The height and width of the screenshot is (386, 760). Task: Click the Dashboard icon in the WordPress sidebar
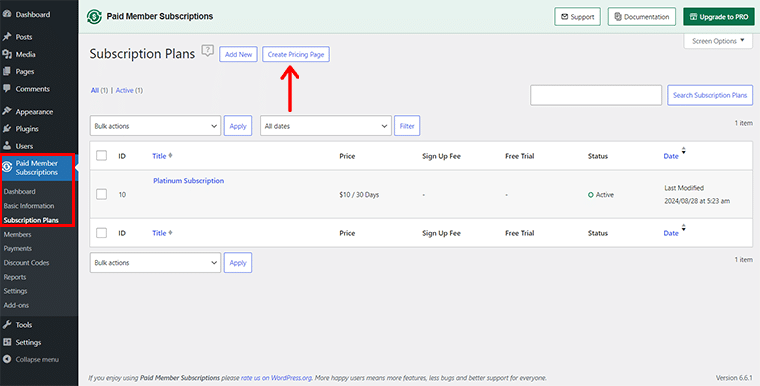[x=7, y=15]
